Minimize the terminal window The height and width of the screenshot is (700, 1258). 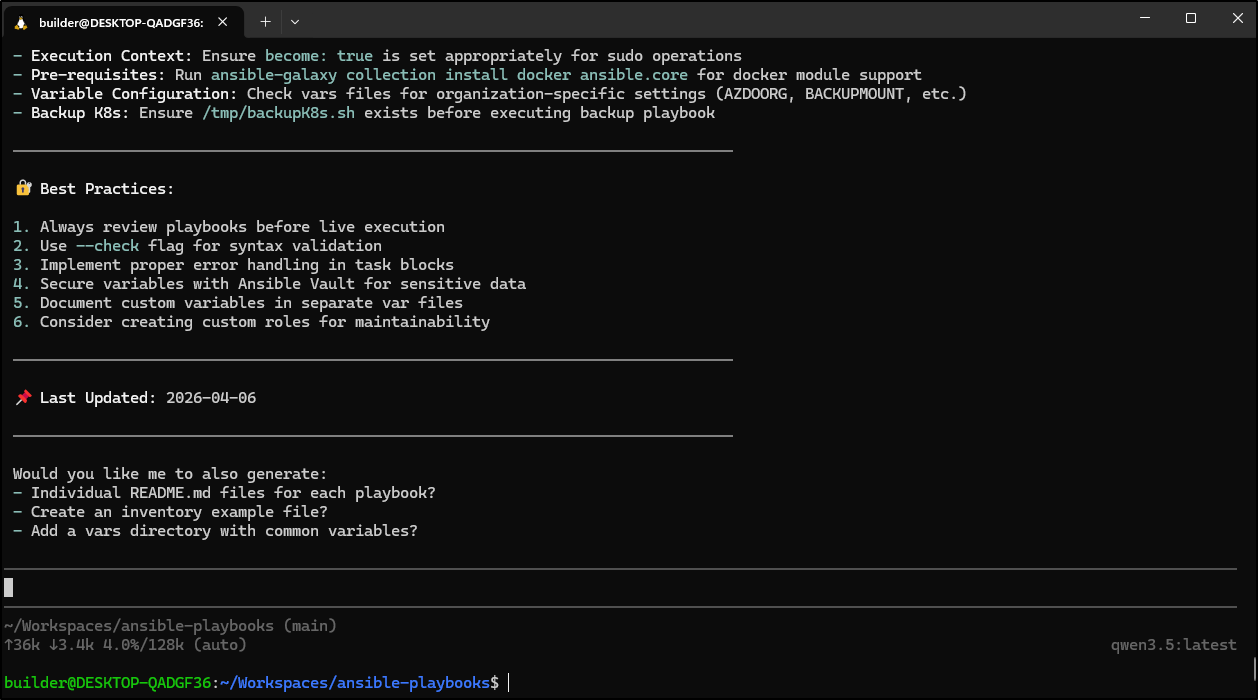click(1145, 18)
